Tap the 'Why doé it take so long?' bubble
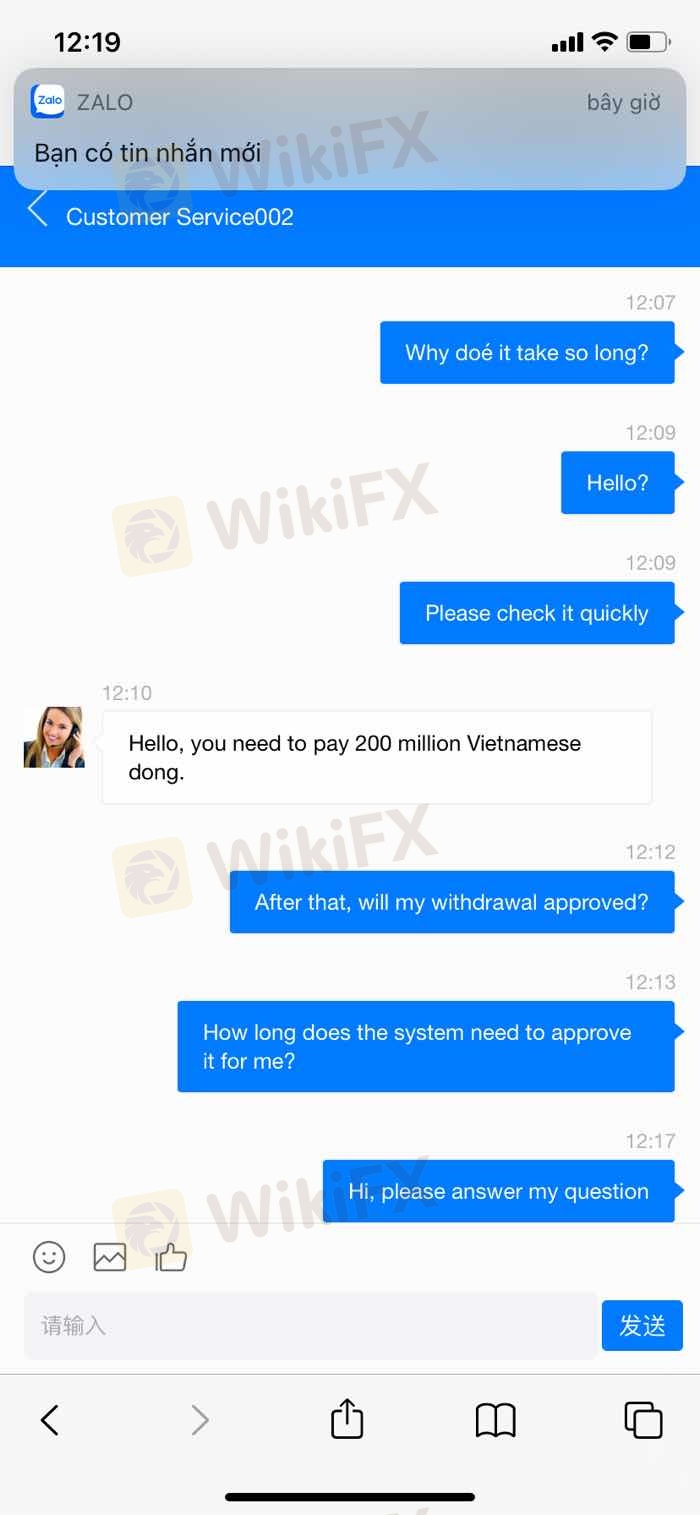The height and width of the screenshot is (1515, 700). (x=527, y=352)
